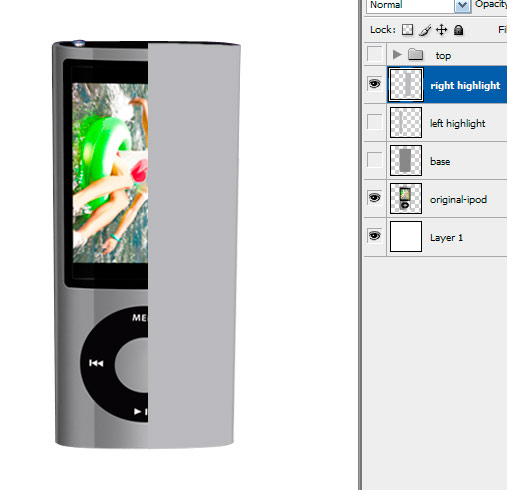This screenshot has width=507, height=490.
Task: Hide the original-ipod layer
Action: coord(375,198)
